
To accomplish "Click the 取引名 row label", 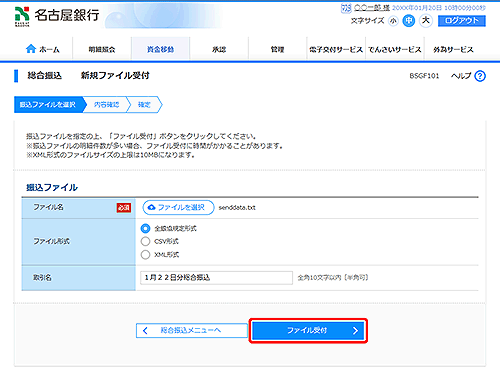I will click(x=42, y=278).
